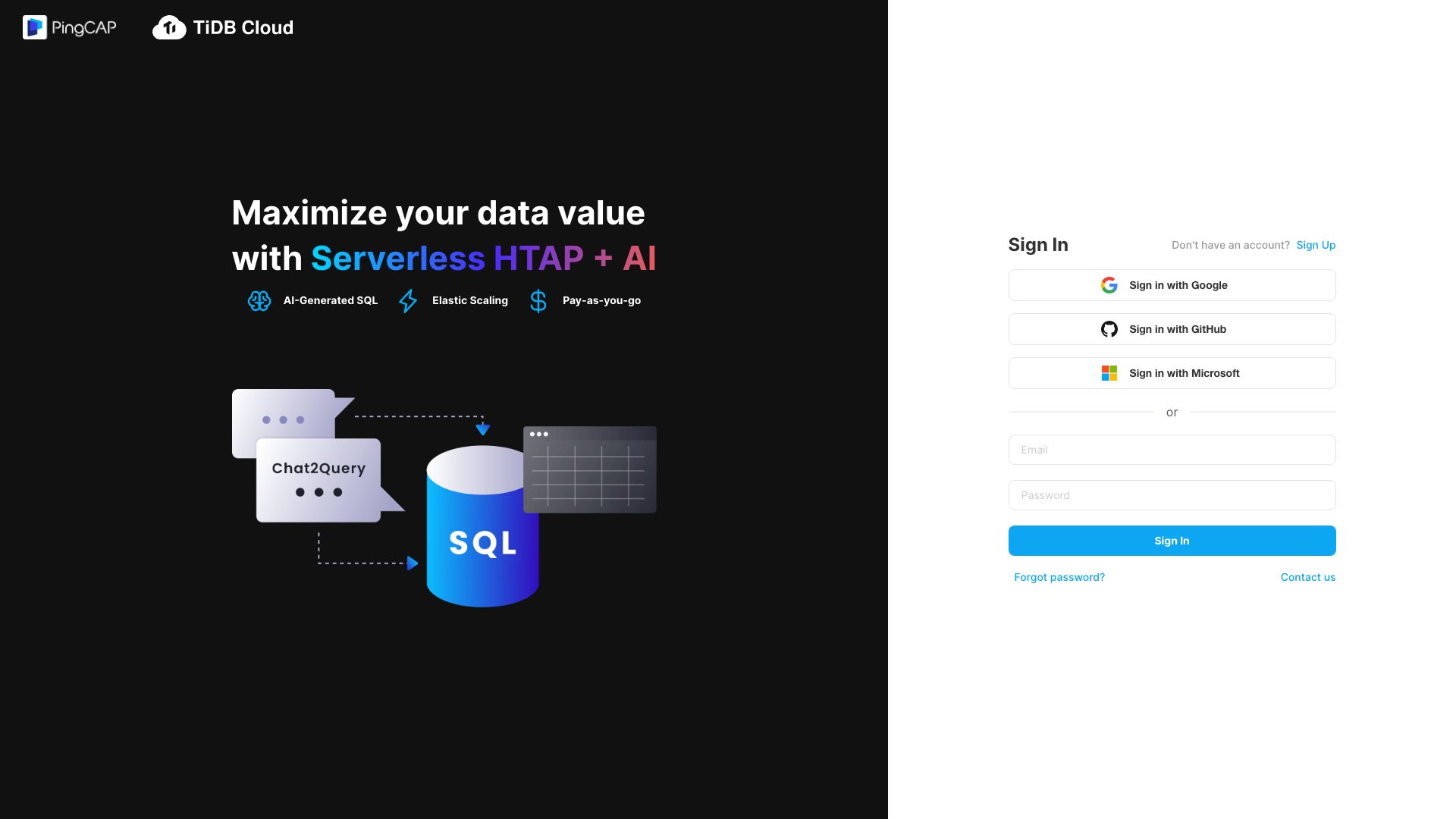Click the table grid window illustration
The width and height of the screenshot is (1456, 819).
coord(590,469)
